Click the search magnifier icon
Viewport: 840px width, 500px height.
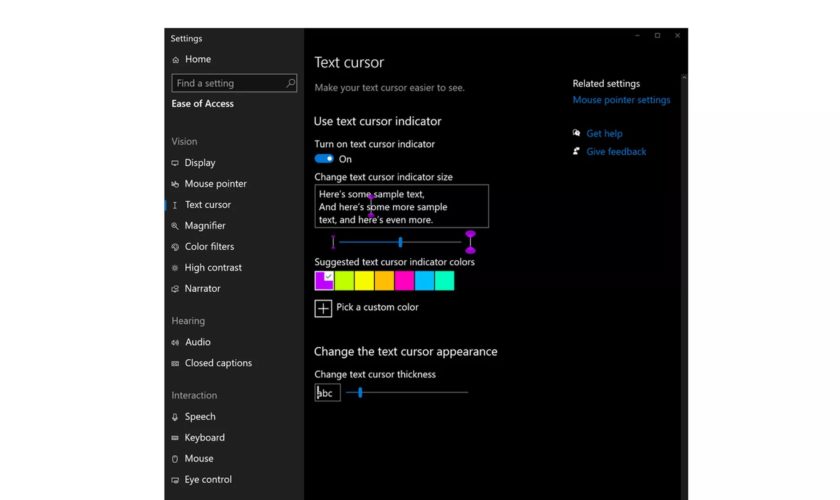(291, 84)
